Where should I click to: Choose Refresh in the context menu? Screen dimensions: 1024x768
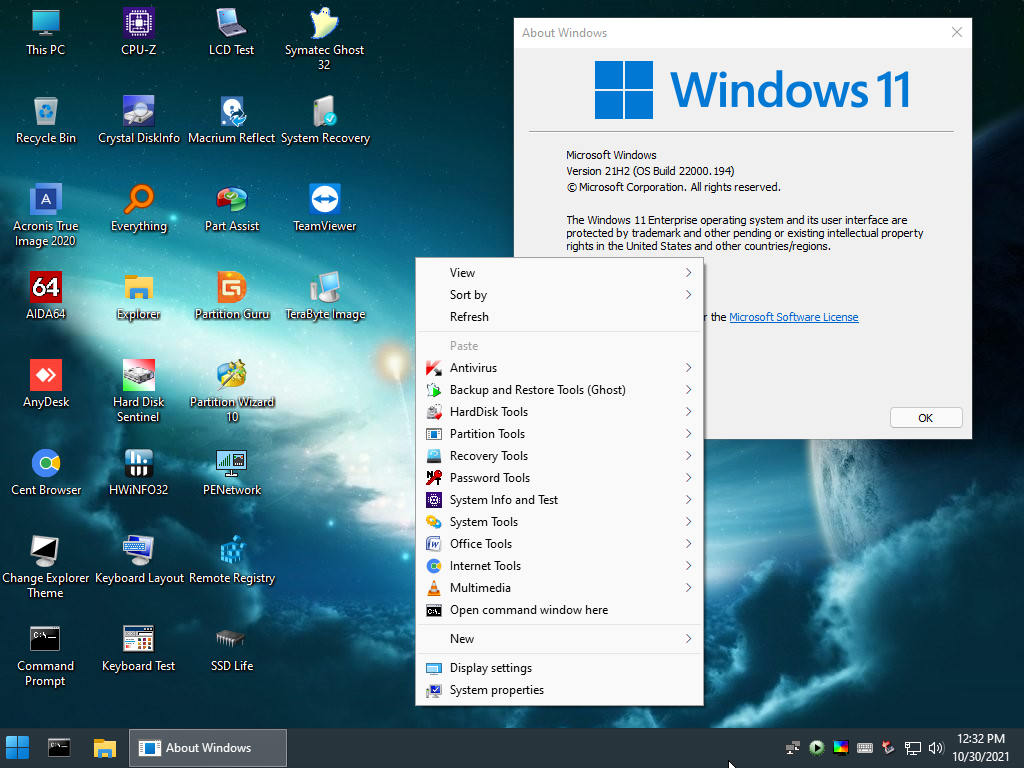coord(559,317)
